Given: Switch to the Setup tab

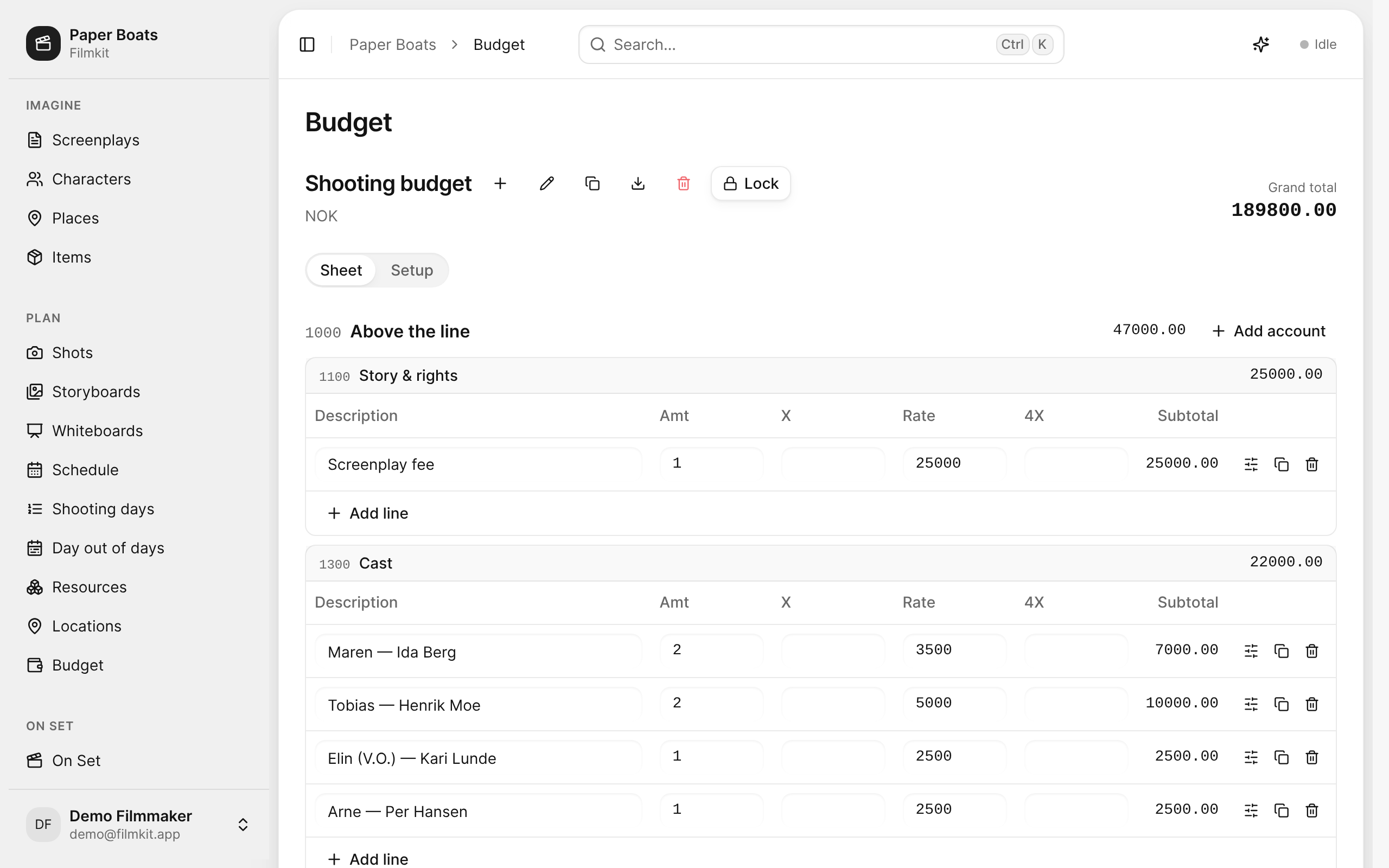Looking at the screenshot, I should point(411,270).
